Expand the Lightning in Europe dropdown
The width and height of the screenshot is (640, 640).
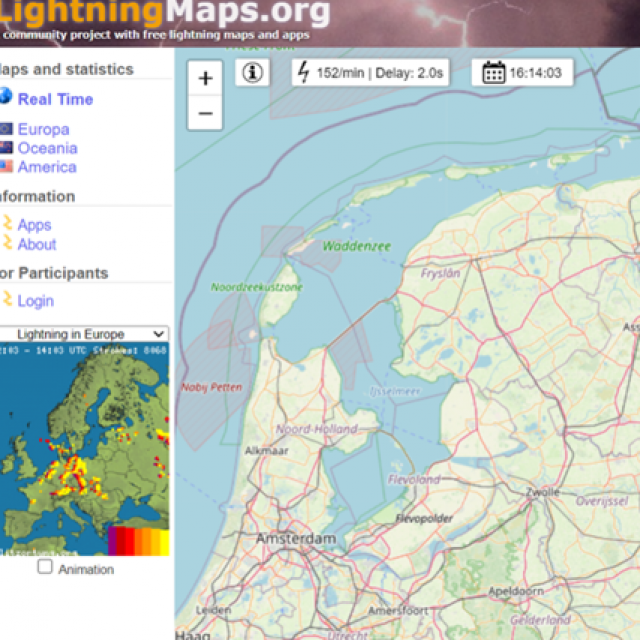coord(84,334)
